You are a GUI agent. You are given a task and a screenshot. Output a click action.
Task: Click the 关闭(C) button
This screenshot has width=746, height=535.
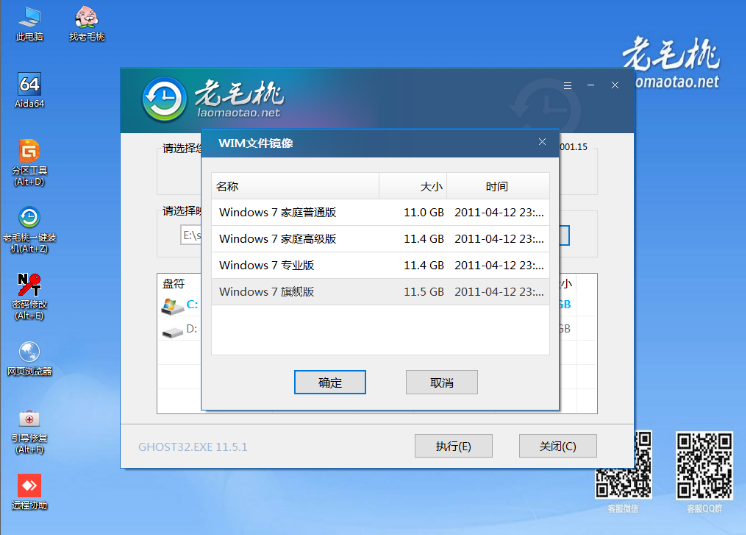558,446
